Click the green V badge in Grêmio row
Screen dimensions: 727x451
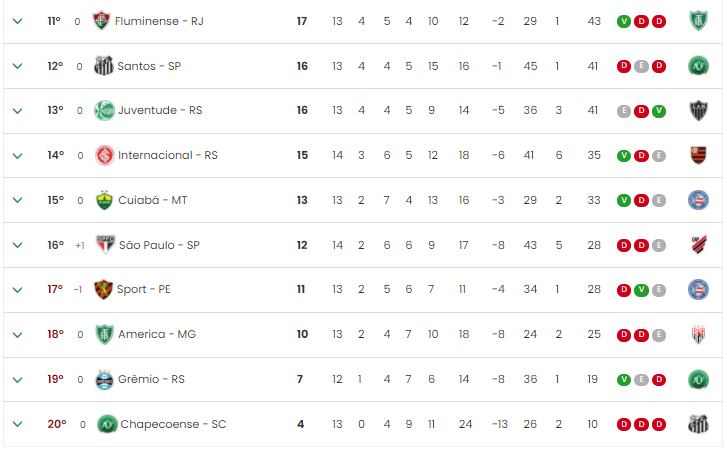click(x=624, y=380)
